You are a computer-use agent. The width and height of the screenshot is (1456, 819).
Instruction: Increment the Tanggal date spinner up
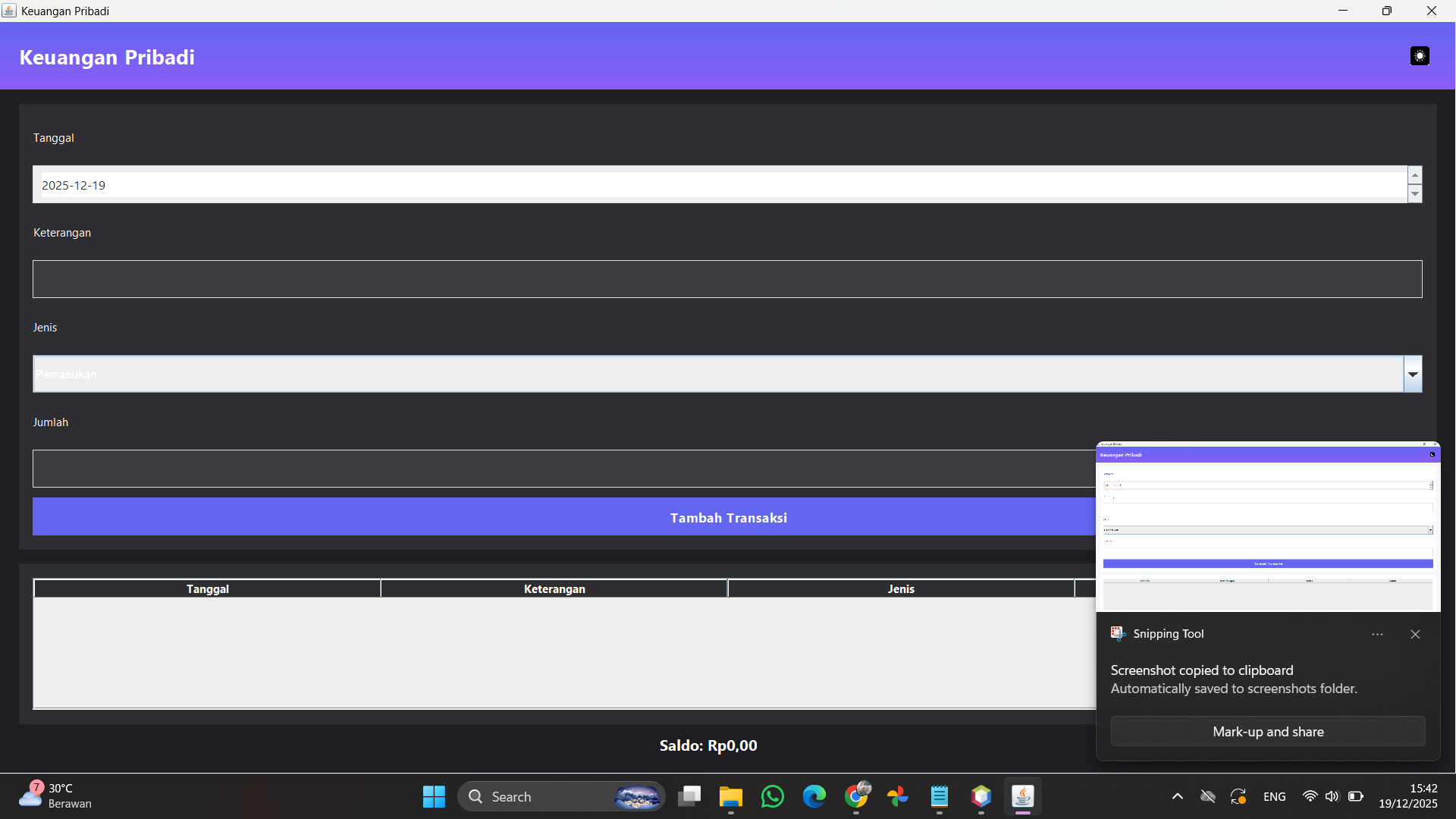[x=1414, y=175]
